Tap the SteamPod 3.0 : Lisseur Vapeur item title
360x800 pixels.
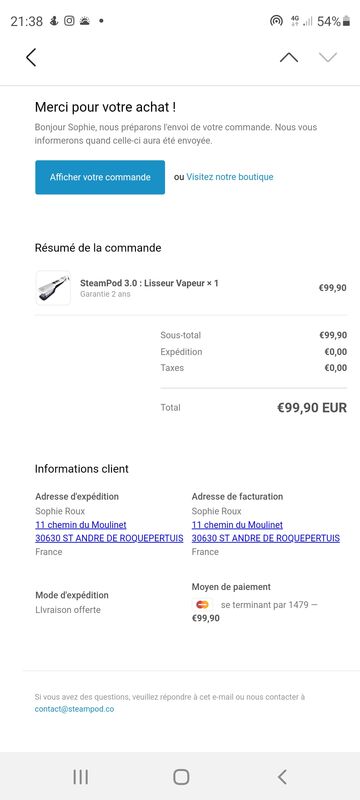[149, 283]
